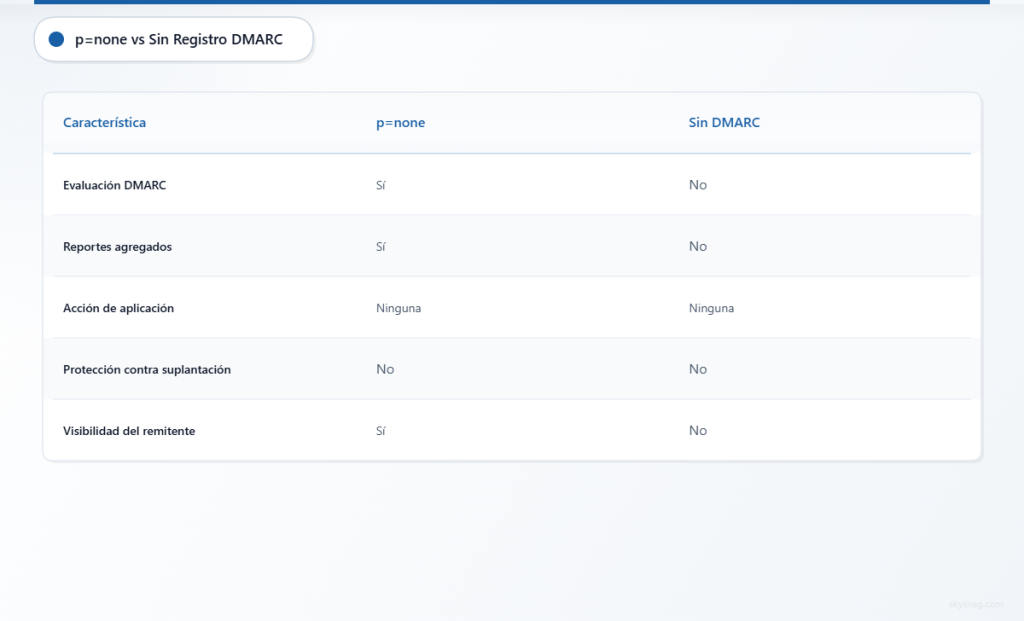Click "Sí" in the Visibilidad del remitente row

pos(381,431)
